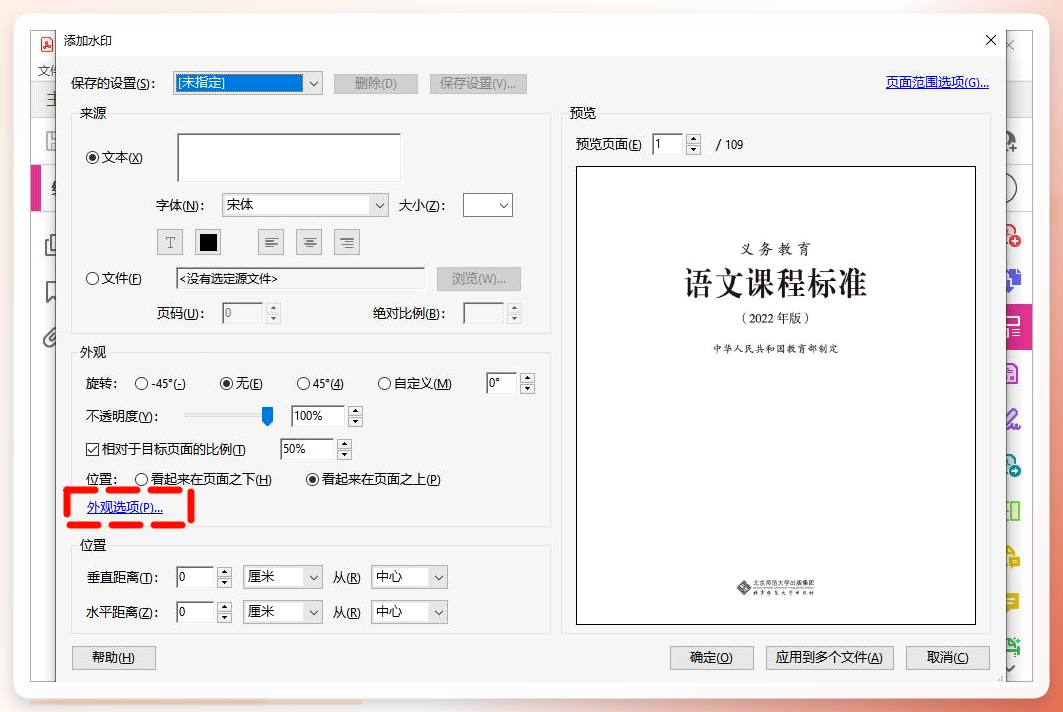
Task: Click 应用到多个文件 button
Action: point(829,658)
